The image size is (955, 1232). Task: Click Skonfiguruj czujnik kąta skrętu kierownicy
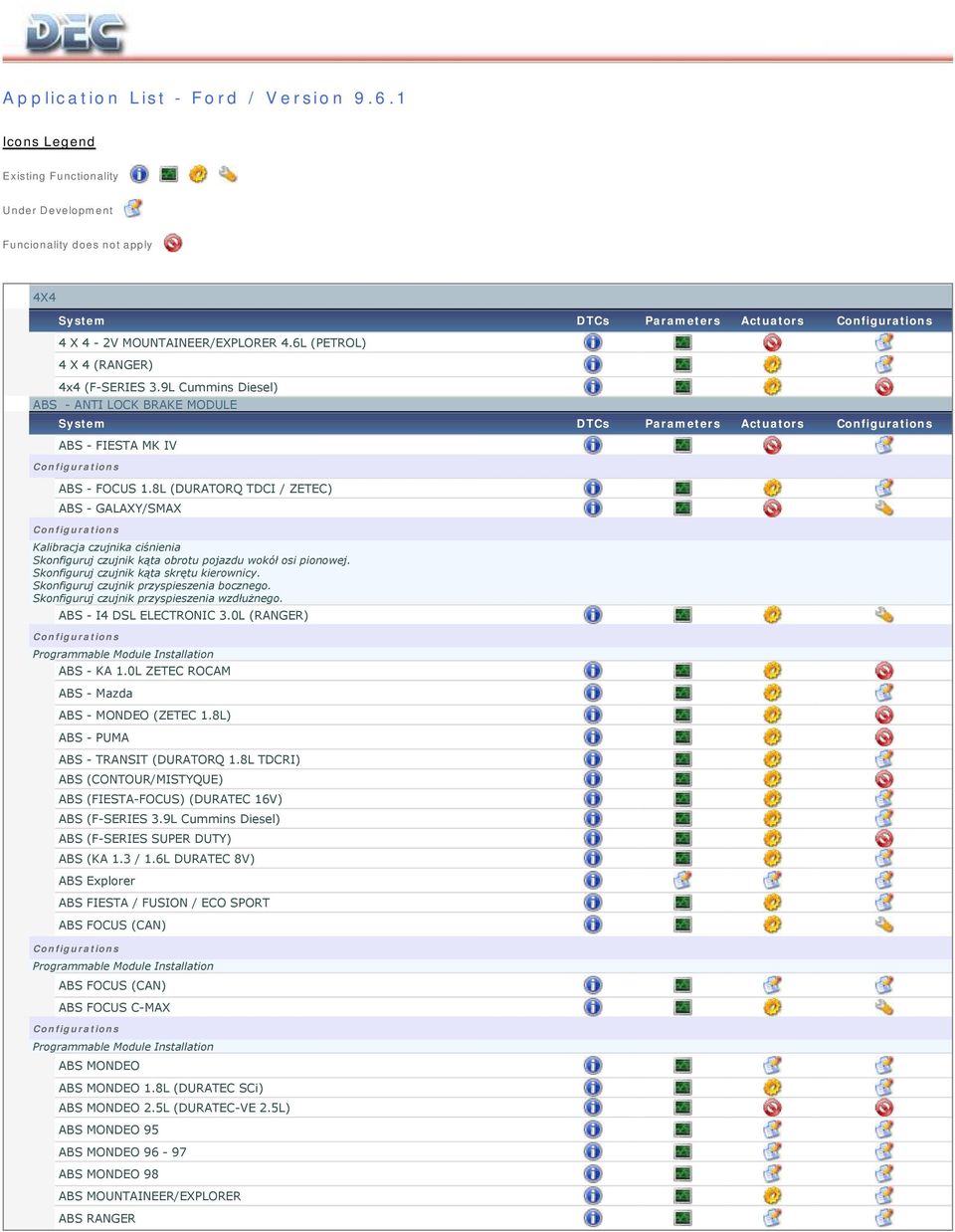(146, 573)
